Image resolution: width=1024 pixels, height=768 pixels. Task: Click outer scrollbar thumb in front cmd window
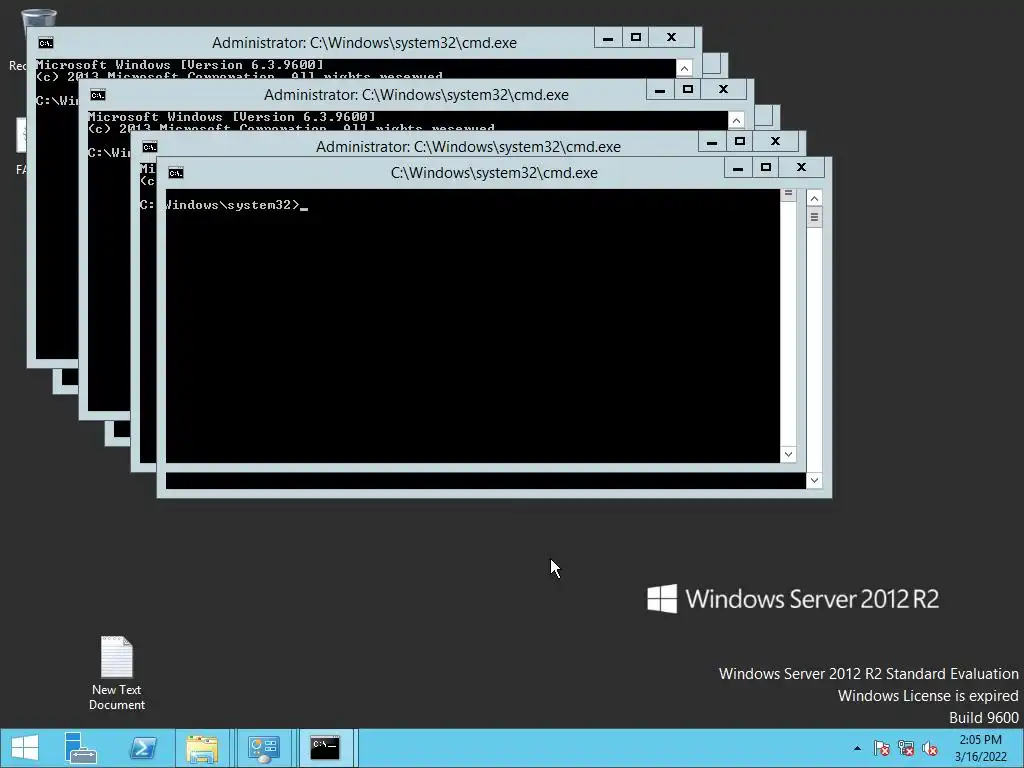pos(814,217)
